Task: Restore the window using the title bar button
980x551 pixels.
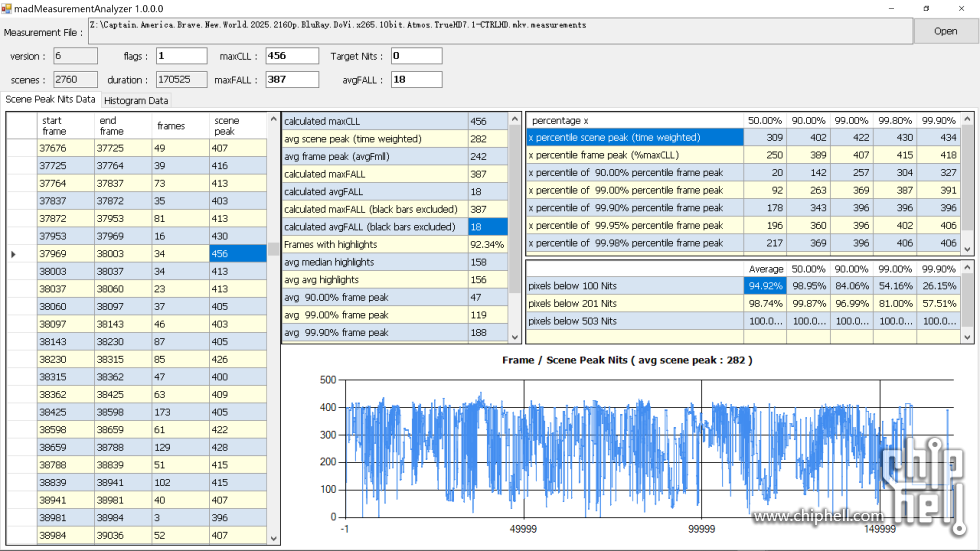Action: [x=925, y=8]
